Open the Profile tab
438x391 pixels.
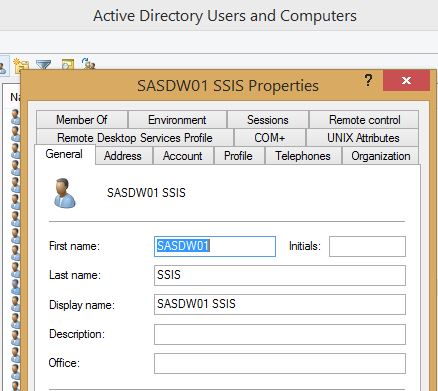238,156
